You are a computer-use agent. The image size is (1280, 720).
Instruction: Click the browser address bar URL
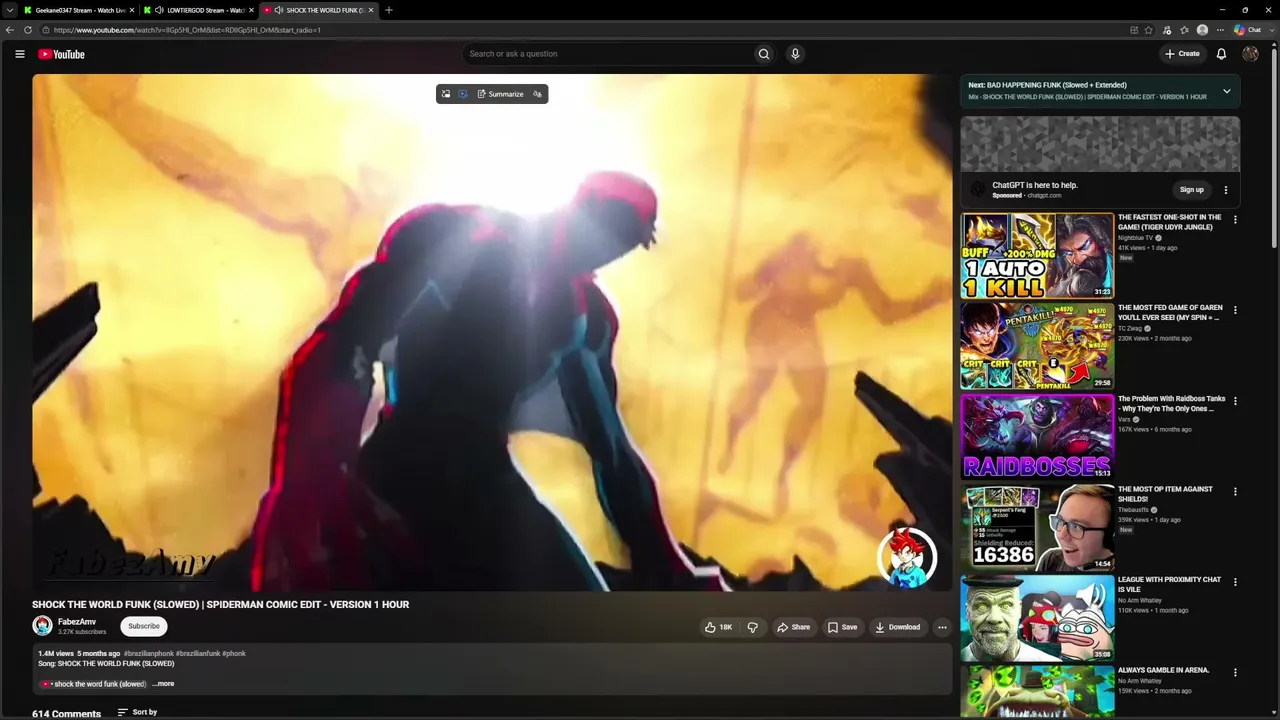pyautogui.click(x=187, y=30)
